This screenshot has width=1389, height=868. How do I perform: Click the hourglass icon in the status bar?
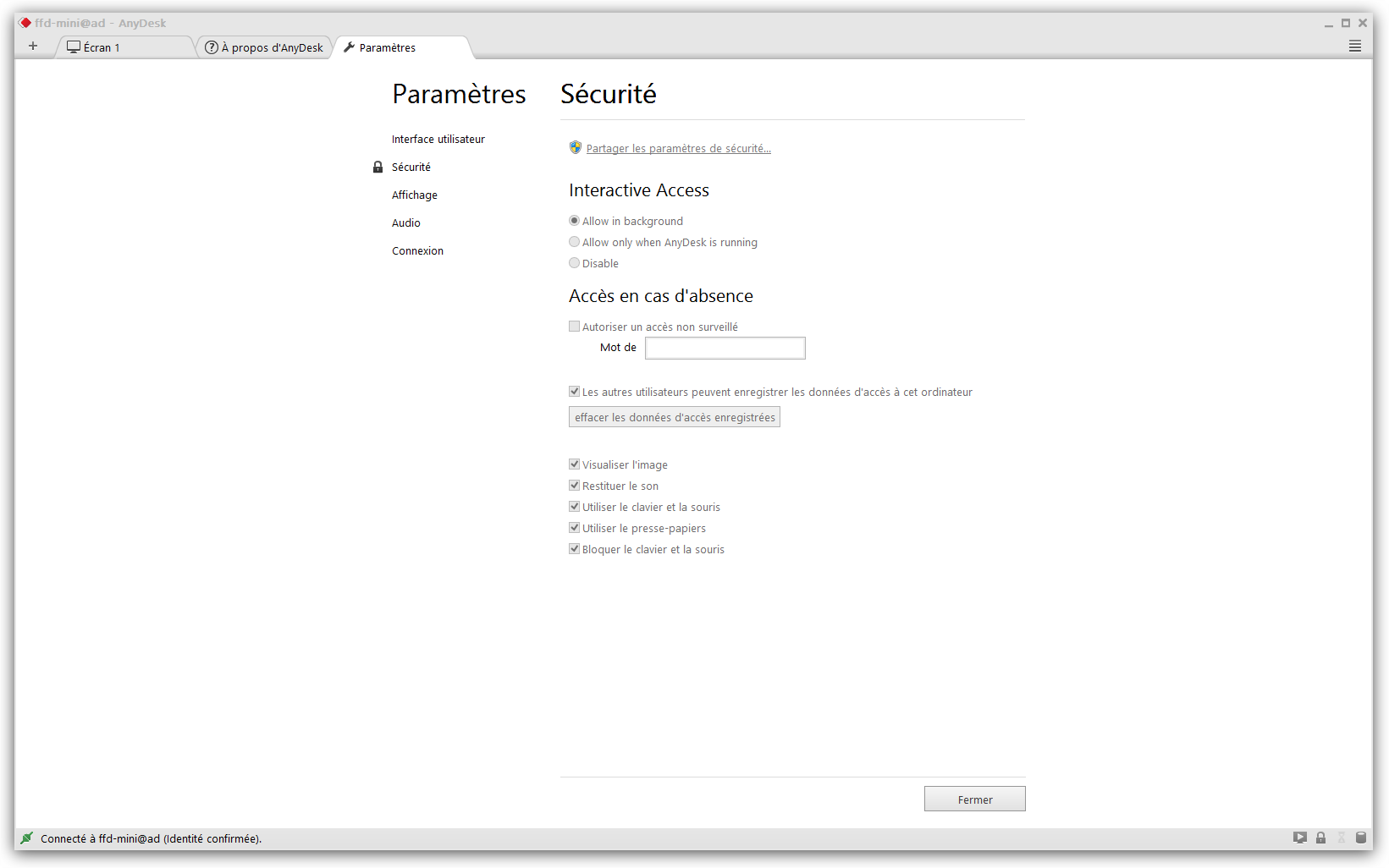click(x=1341, y=838)
